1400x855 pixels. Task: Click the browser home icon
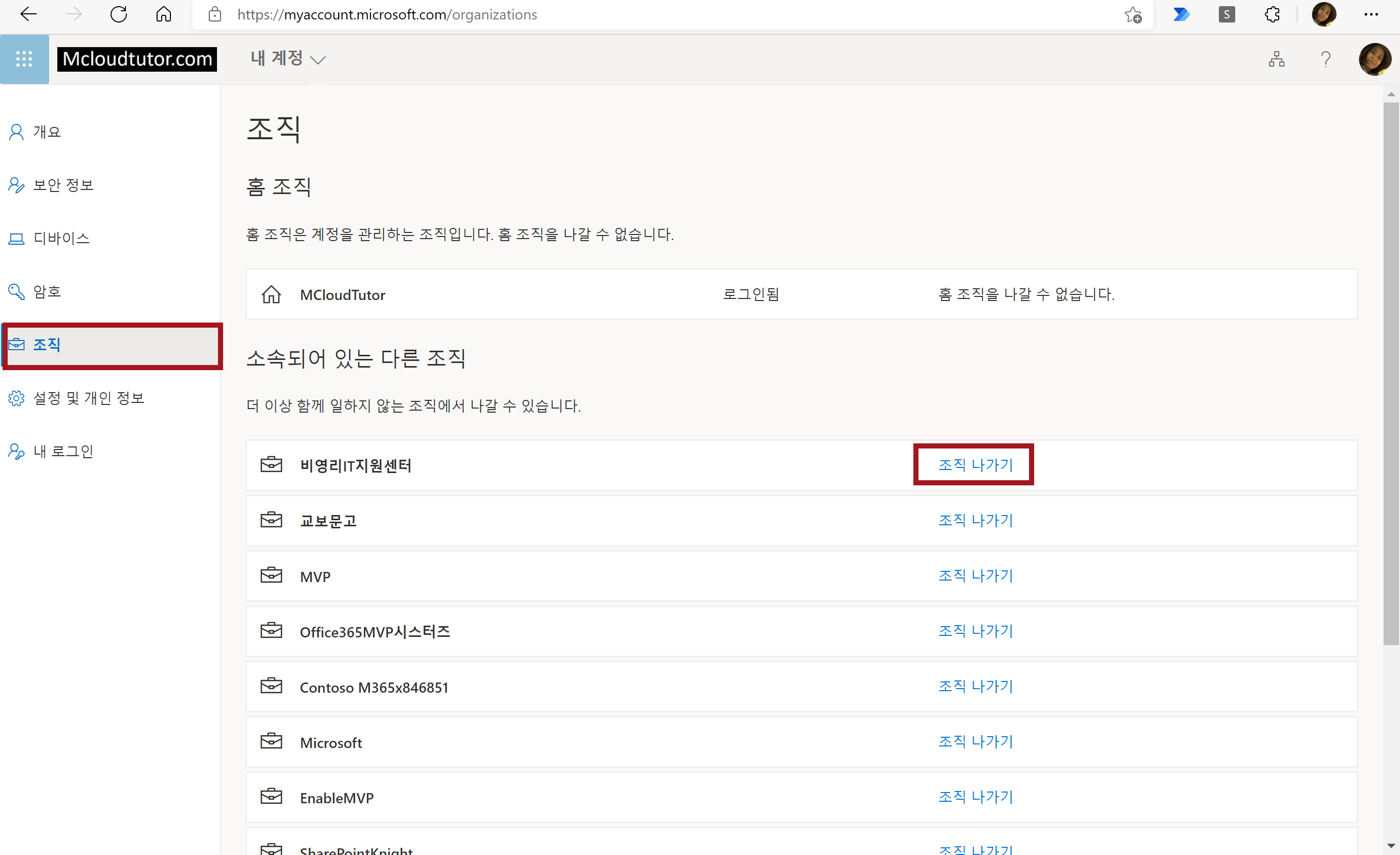[164, 15]
